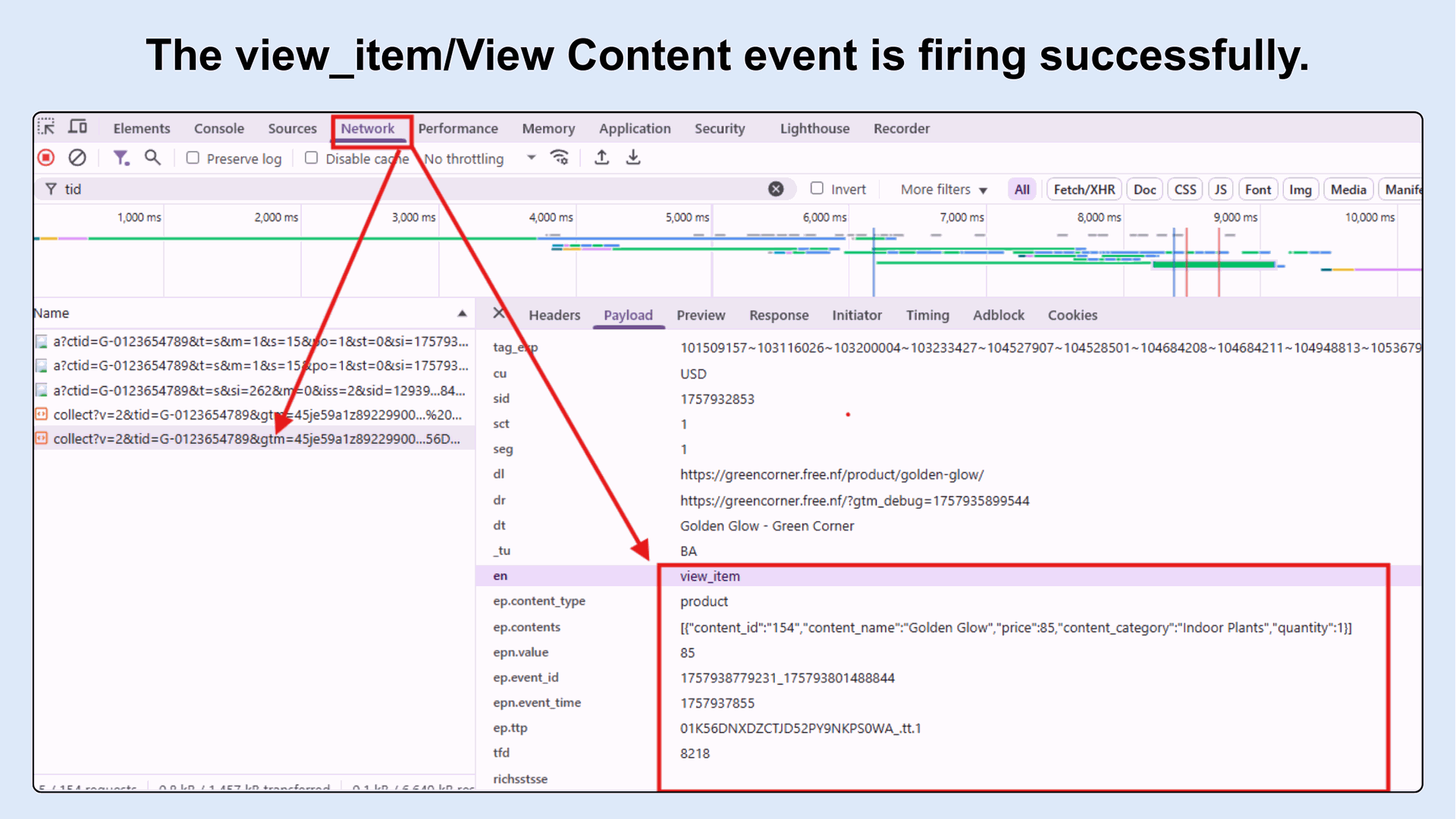This screenshot has width=1456, height=819.
Task: Toggle the network filter funnel icon
Action: pyautogui.click(x=121, y=158)
